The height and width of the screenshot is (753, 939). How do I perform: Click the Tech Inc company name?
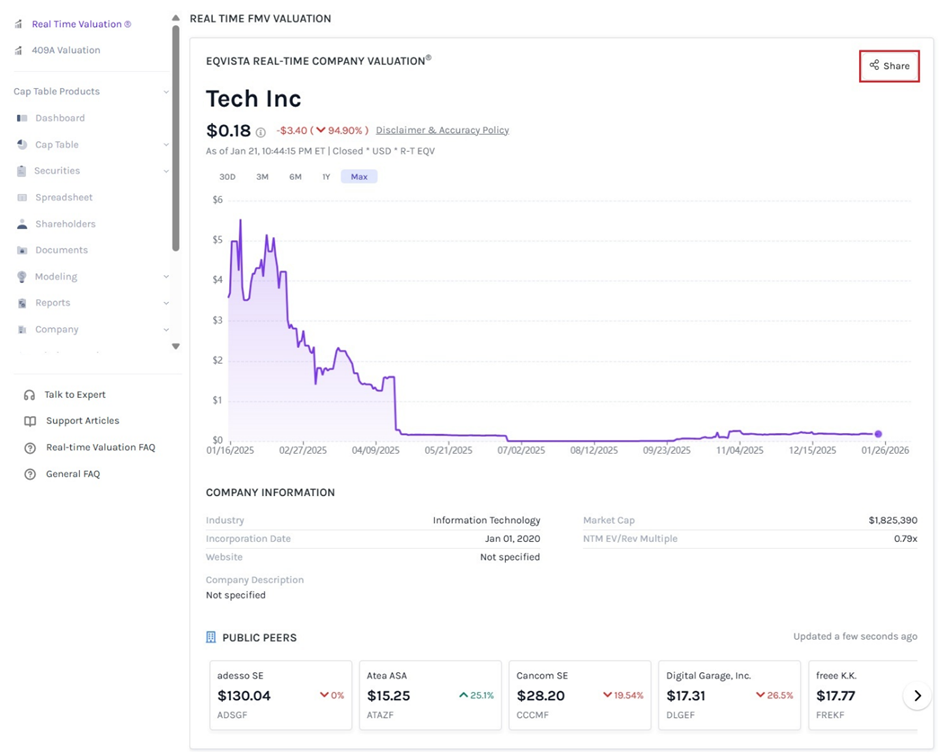pos(253,99)
